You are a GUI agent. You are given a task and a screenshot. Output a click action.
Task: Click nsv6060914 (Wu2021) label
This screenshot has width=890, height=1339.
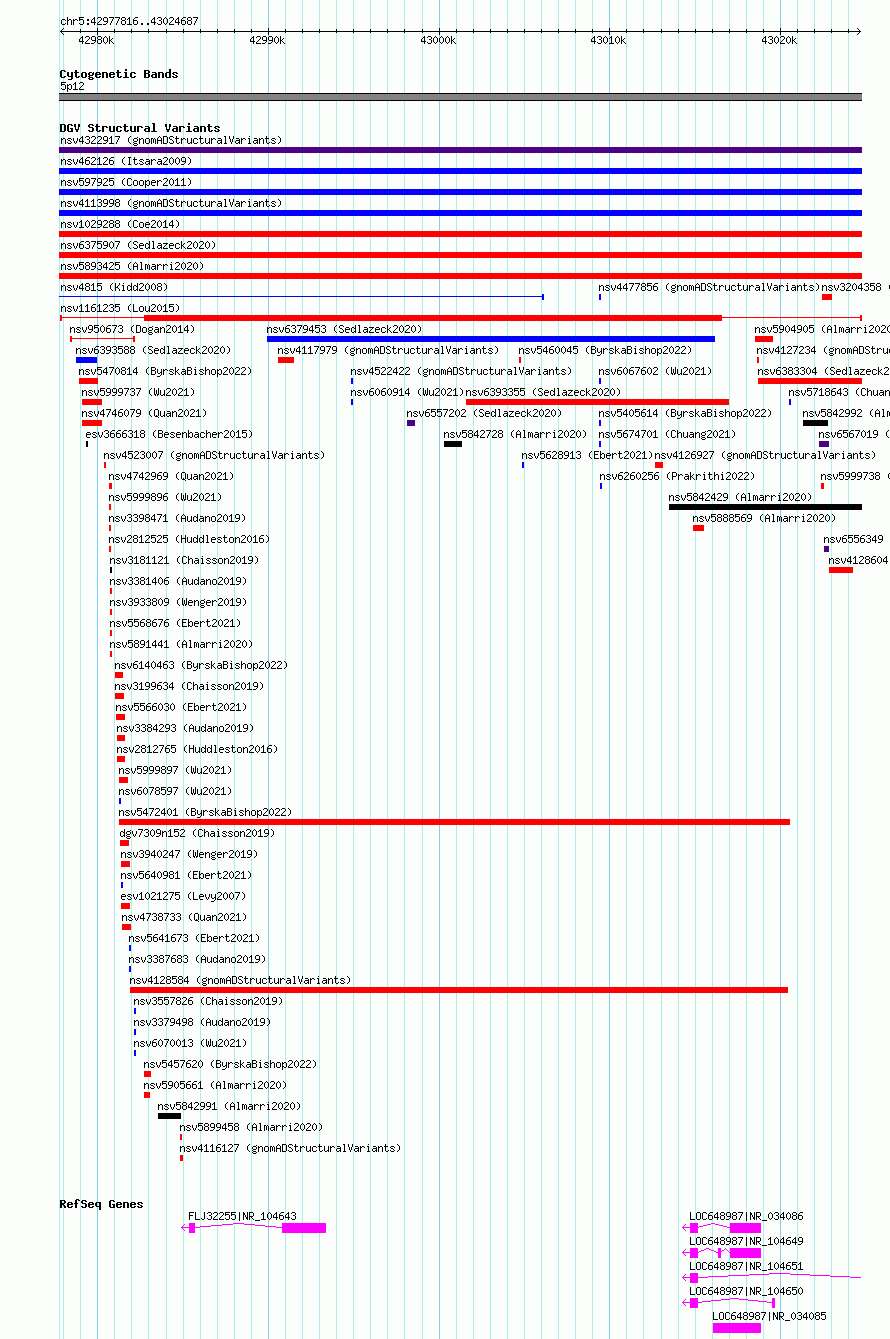pos(407,392)
